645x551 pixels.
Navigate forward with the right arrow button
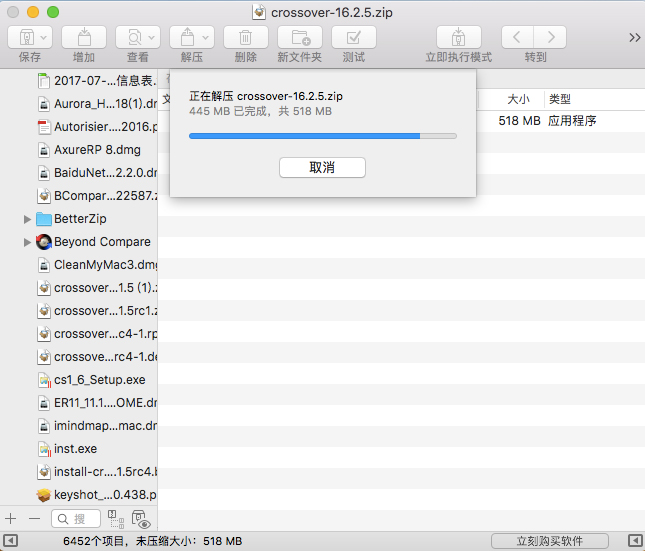pyautogui.click(x=550, y=38)
